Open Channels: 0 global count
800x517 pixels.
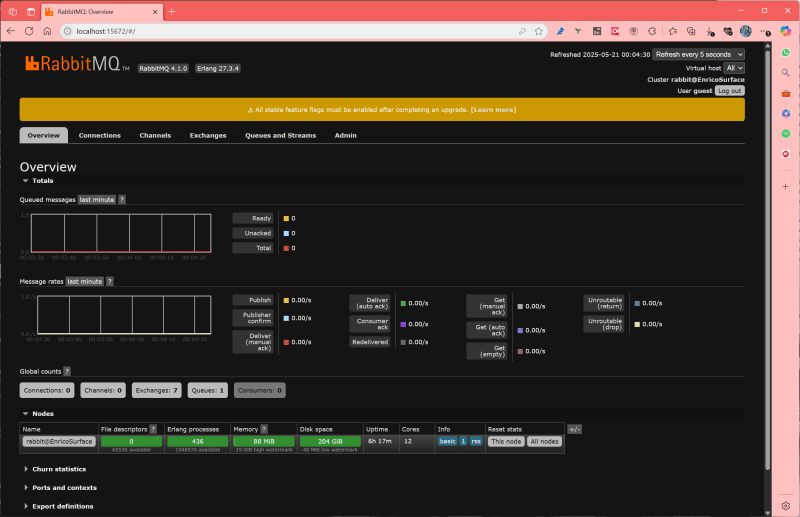pos(103,390)
